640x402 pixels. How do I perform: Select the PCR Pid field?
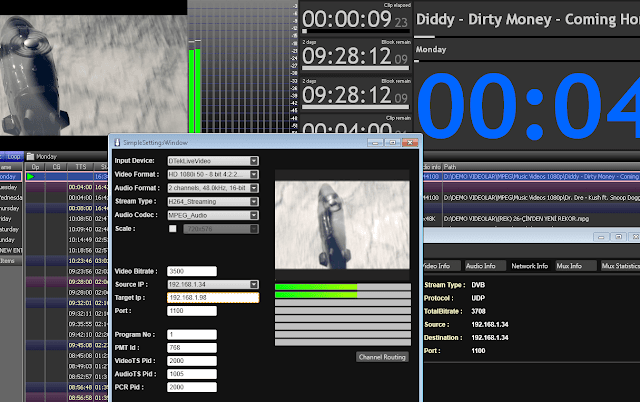192,387
